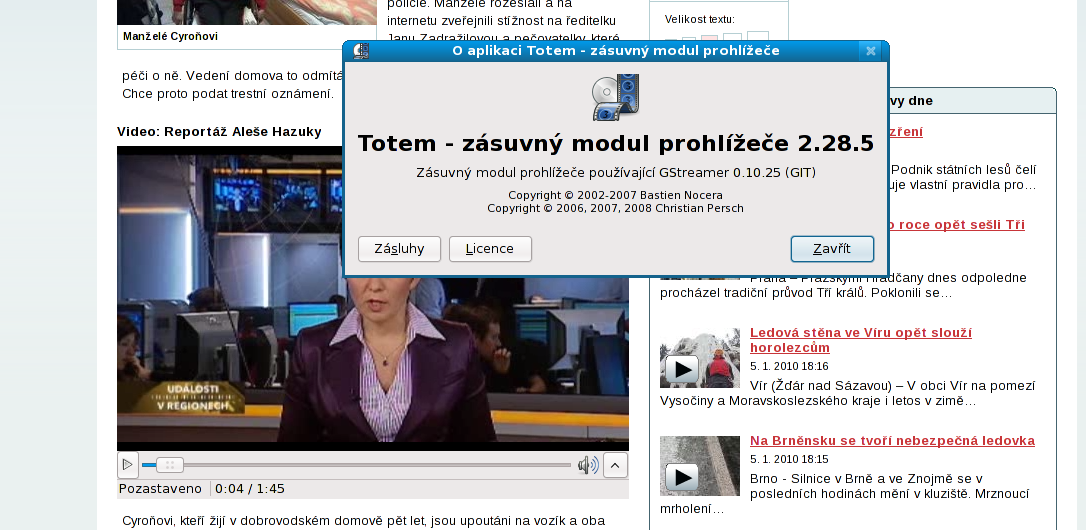Image resolution: width=1086 pixels, height=530 pixels.
Task: Open the Ledová stěna ve Víru article link
Action: pyautogui.click(x=860, y=339)
